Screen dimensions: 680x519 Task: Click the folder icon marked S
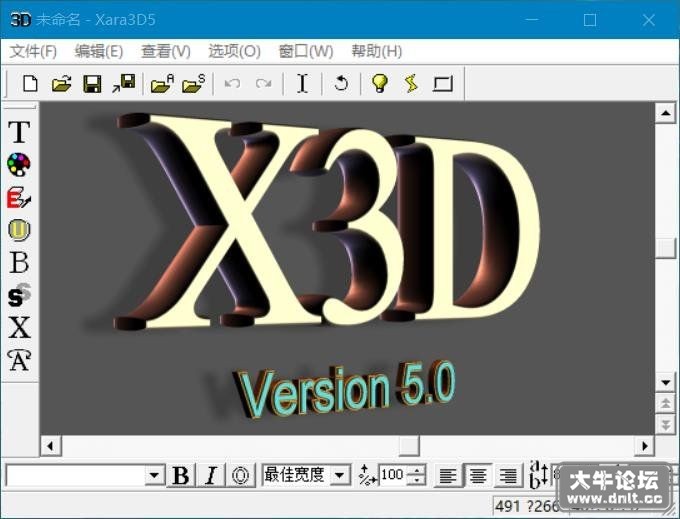tap(193, 83)
